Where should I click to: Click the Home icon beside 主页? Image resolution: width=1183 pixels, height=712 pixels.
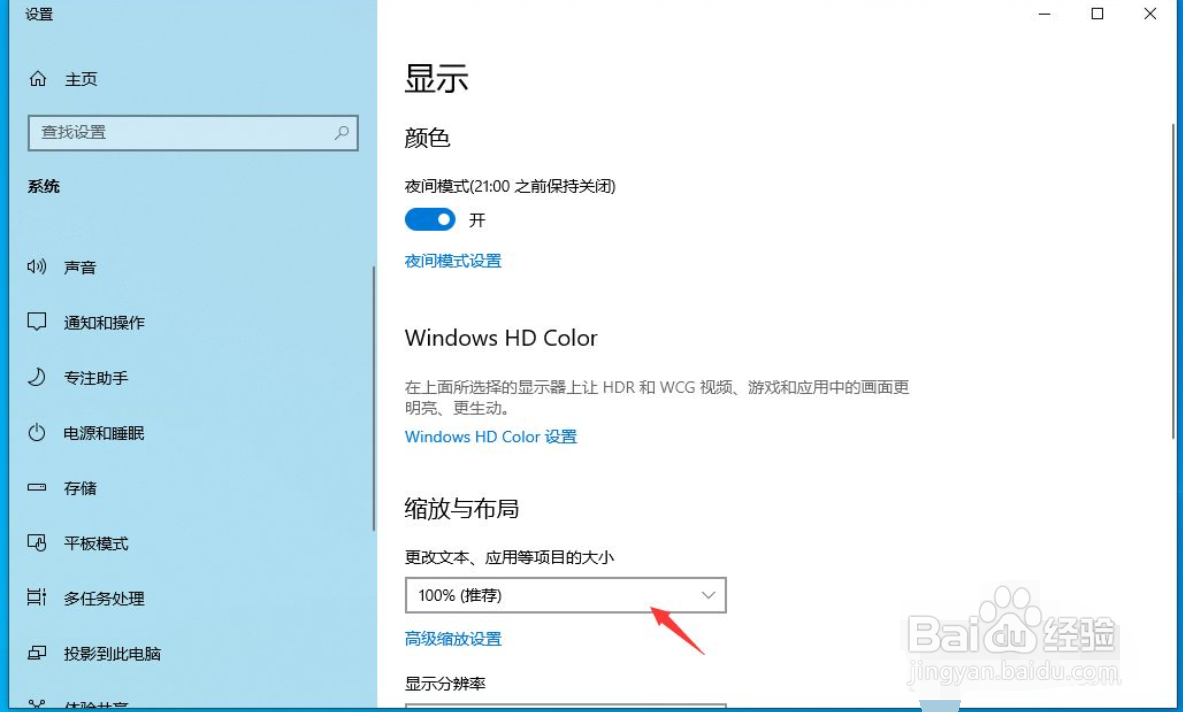[x=38, y=78]
